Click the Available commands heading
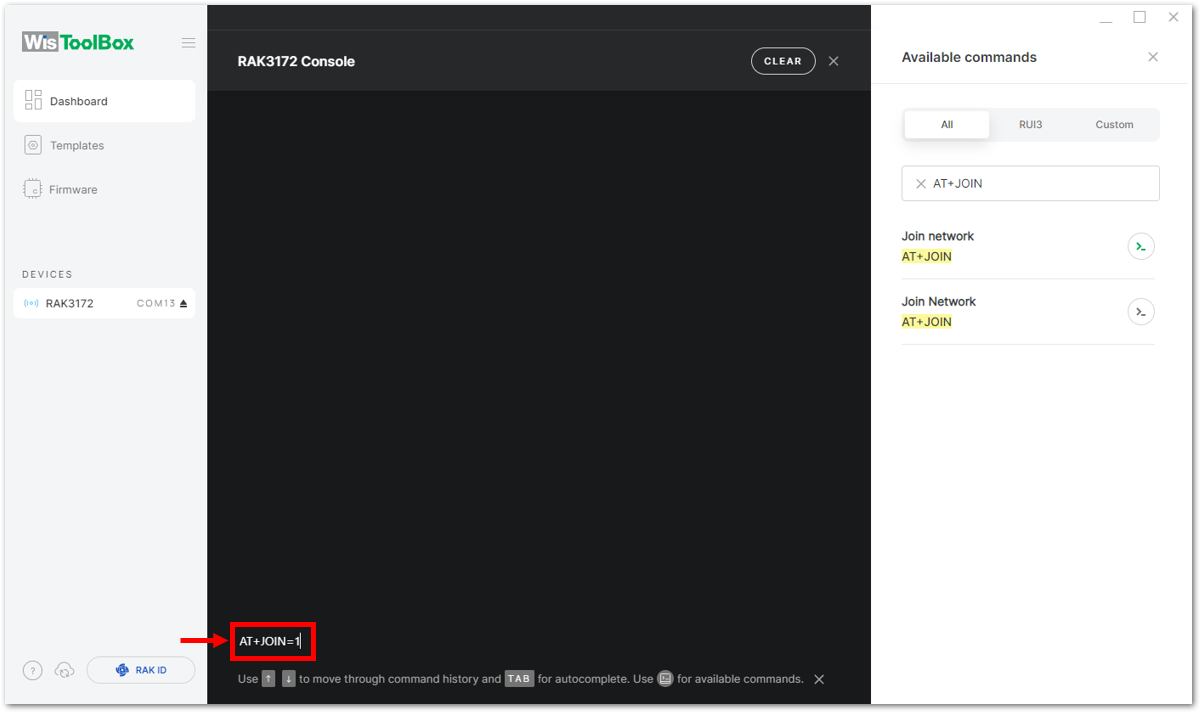 click(x=969, y=57)
